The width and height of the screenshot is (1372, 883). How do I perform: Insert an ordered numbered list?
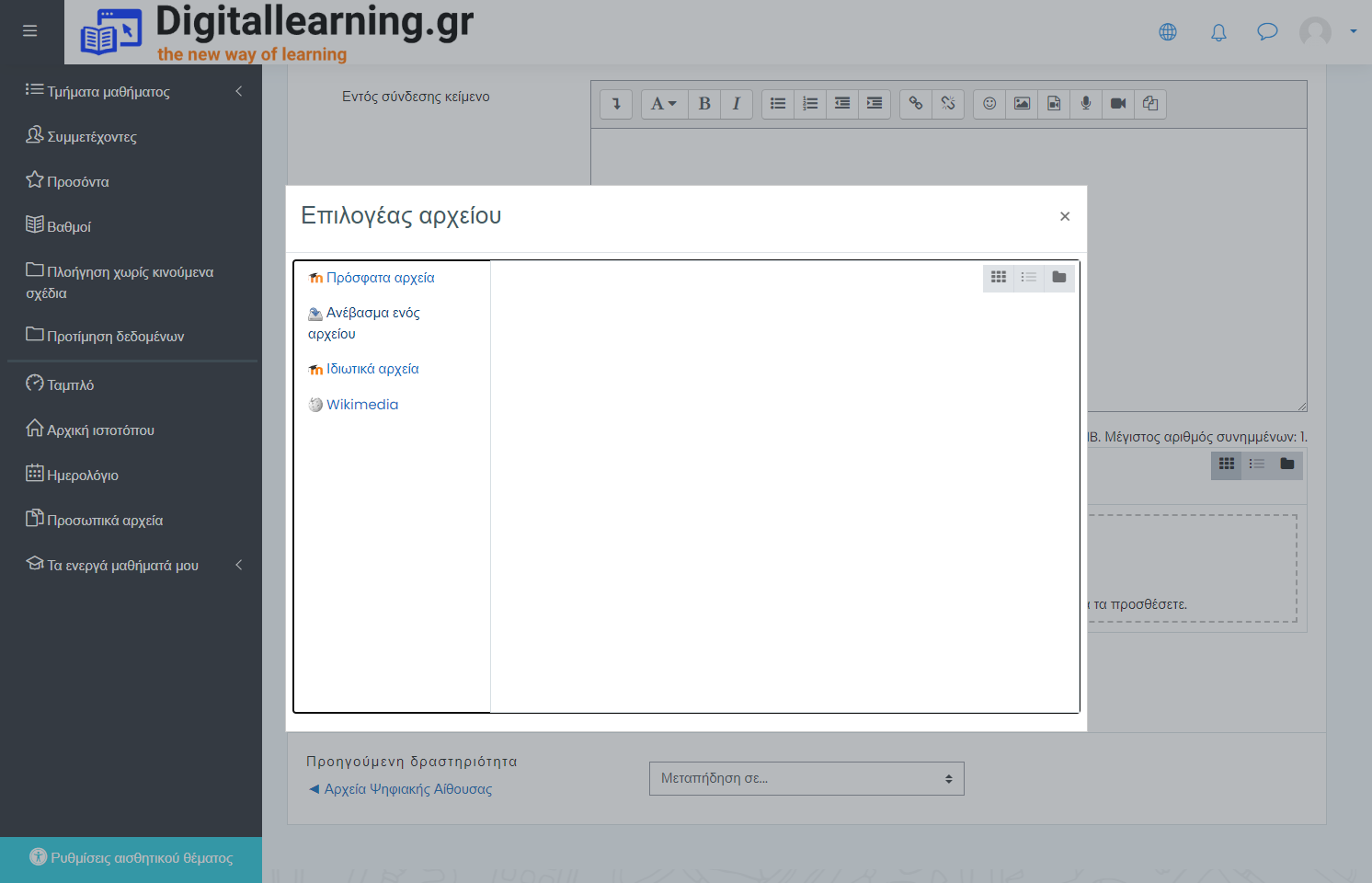[x=810, y=104]
